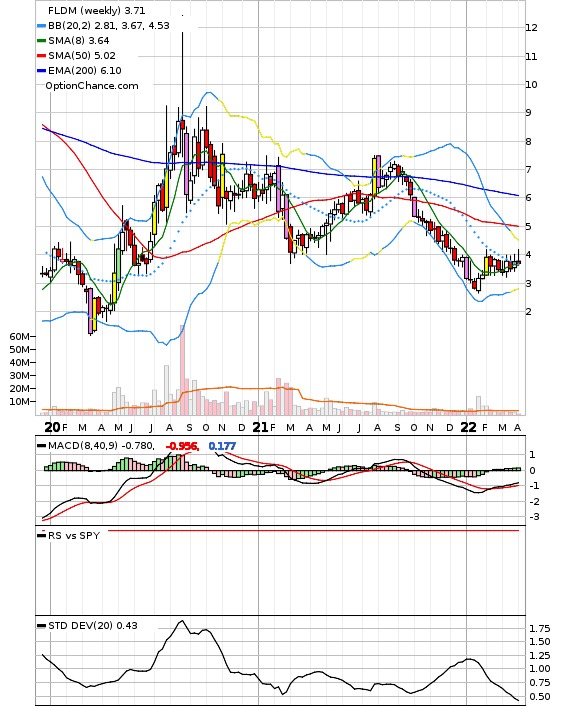Click the dark blue EMA(200) legend swatch
Image resolution: width=566 pixels, height=706 pixels.
pos(41,71)
